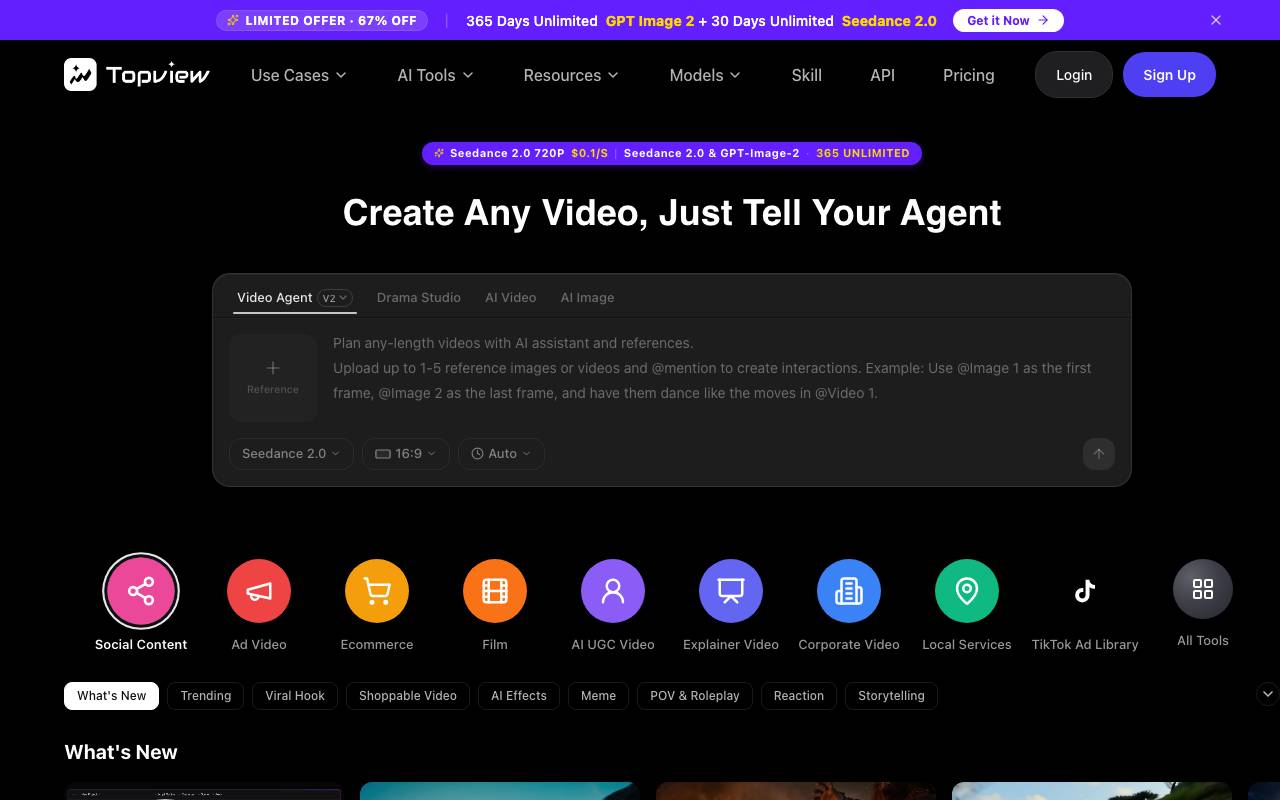This screenshot has height=800, width=1280.
Task: Open the Explainer Video icon
Action: pos(731,591)
